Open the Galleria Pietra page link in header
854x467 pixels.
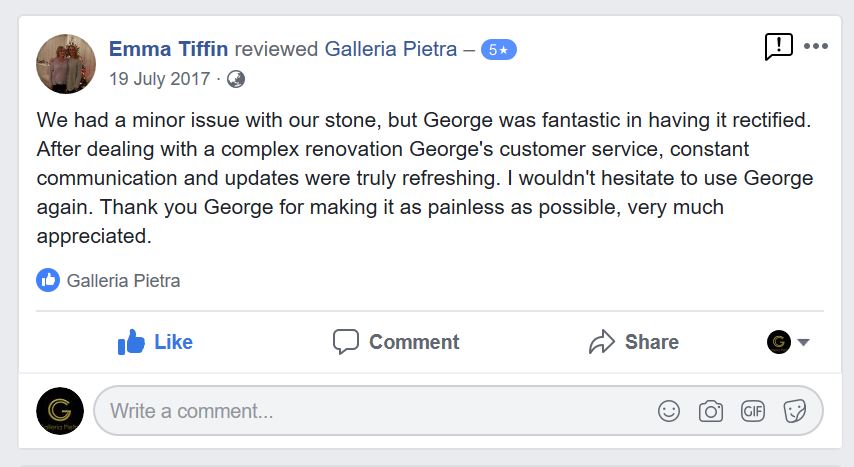391,49
